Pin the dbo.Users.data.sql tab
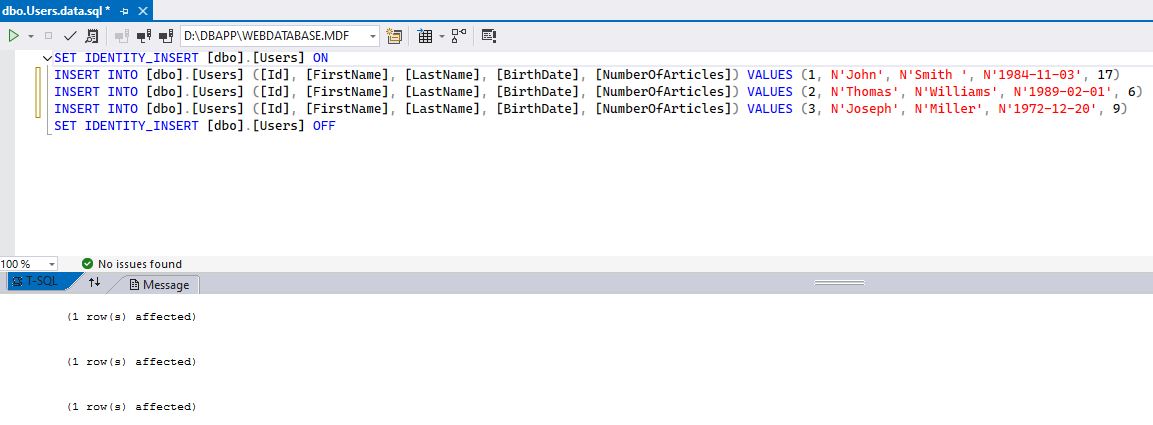1153x425 pixels. 125,11
